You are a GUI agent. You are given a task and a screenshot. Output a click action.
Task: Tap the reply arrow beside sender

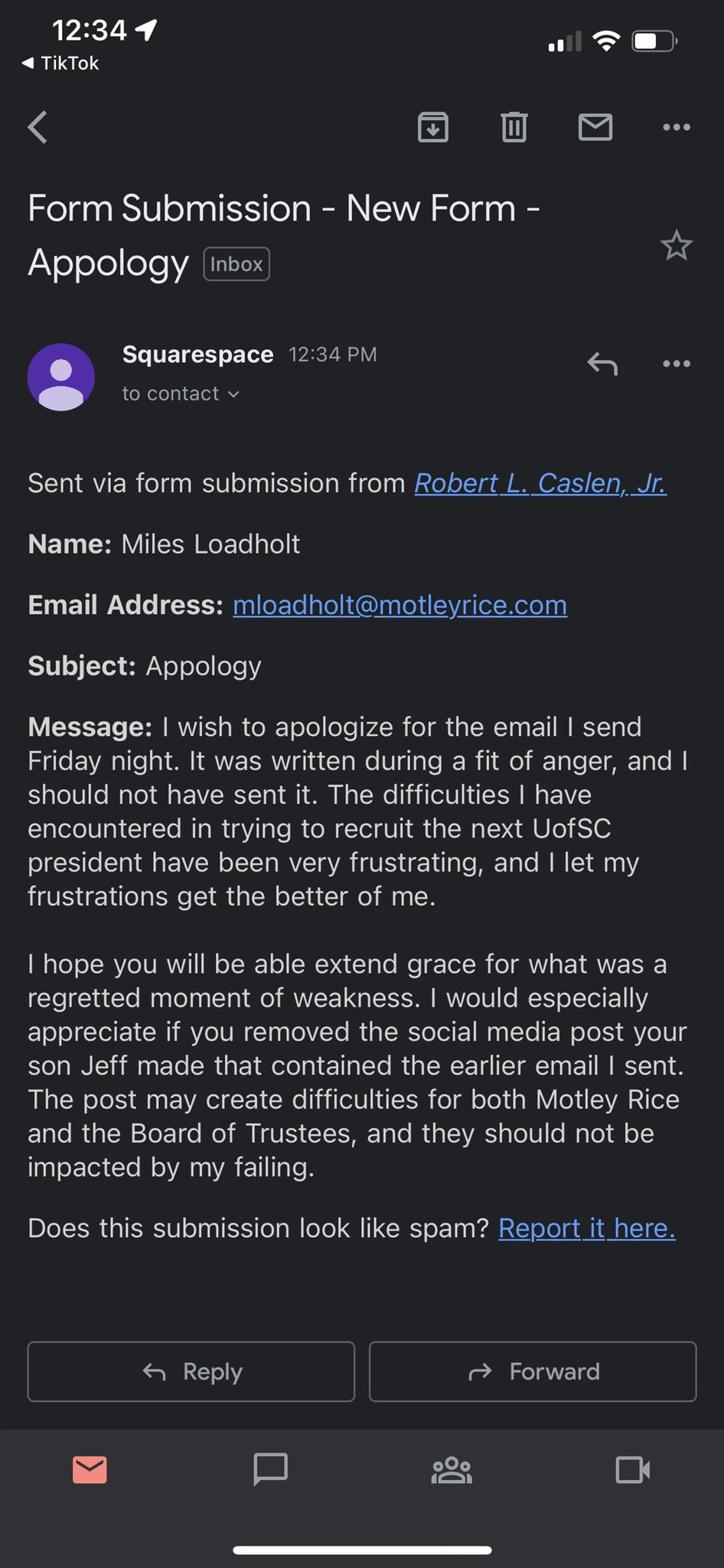(x=602, y=364)
